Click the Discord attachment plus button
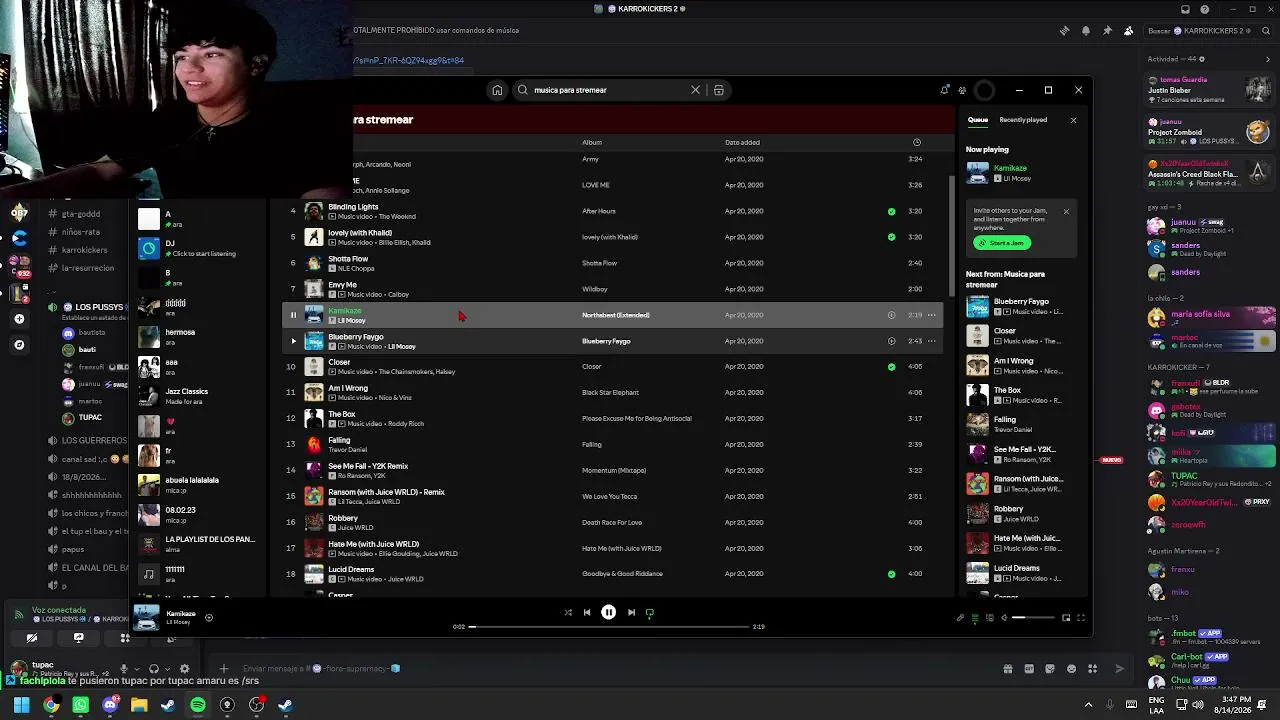1280x720 pixels. coord(223,669)
